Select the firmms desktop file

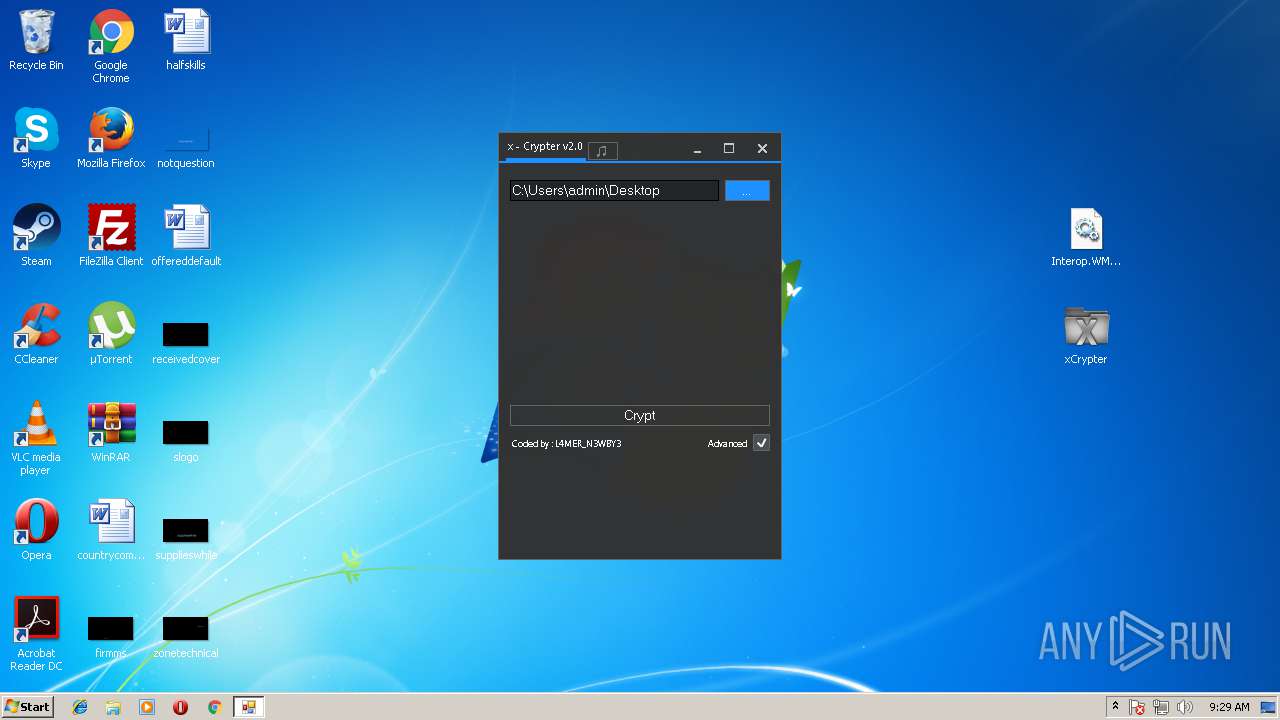[x=111, y=636]
